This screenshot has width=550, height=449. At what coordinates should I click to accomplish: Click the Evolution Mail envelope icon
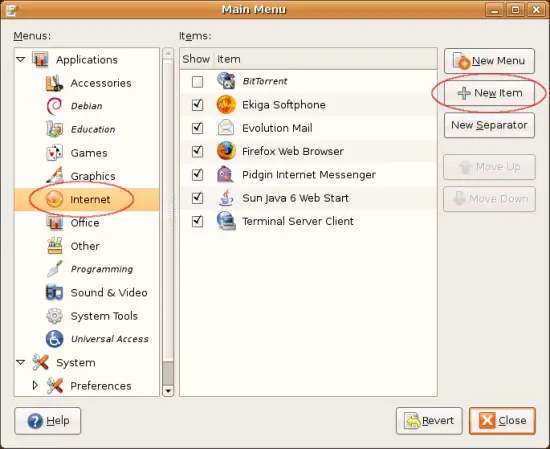[x=226, y=128]
